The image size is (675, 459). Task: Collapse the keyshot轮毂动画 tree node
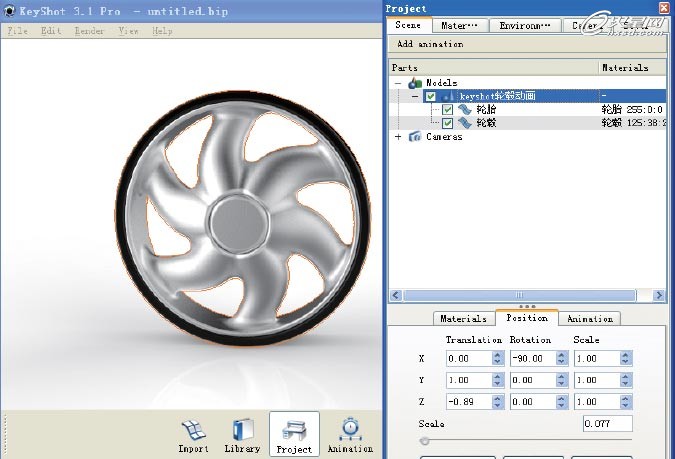414,97
